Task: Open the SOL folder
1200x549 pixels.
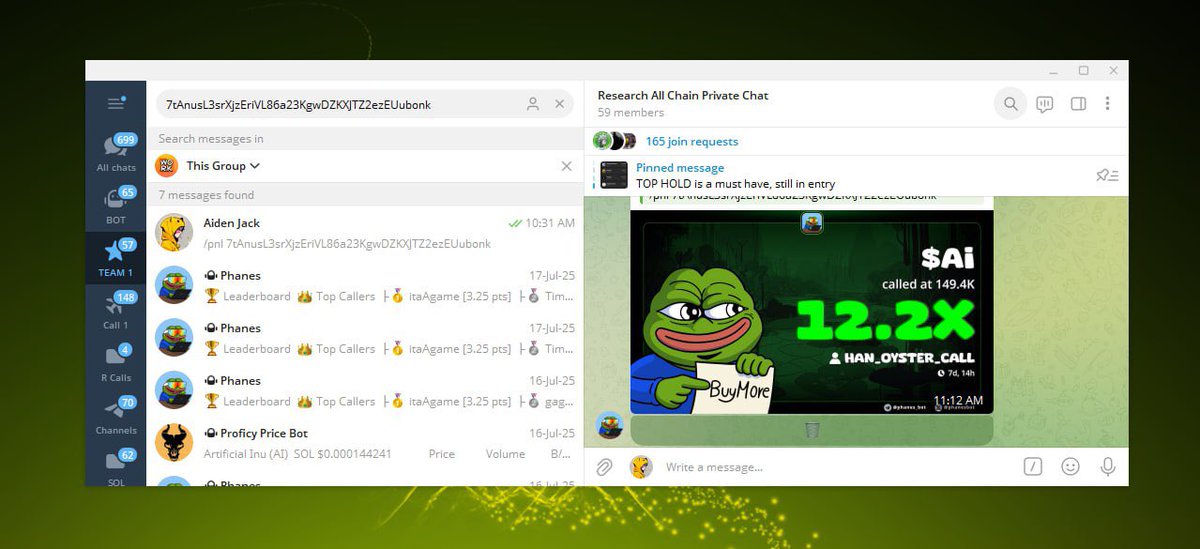Action: (x=116, y=468)
